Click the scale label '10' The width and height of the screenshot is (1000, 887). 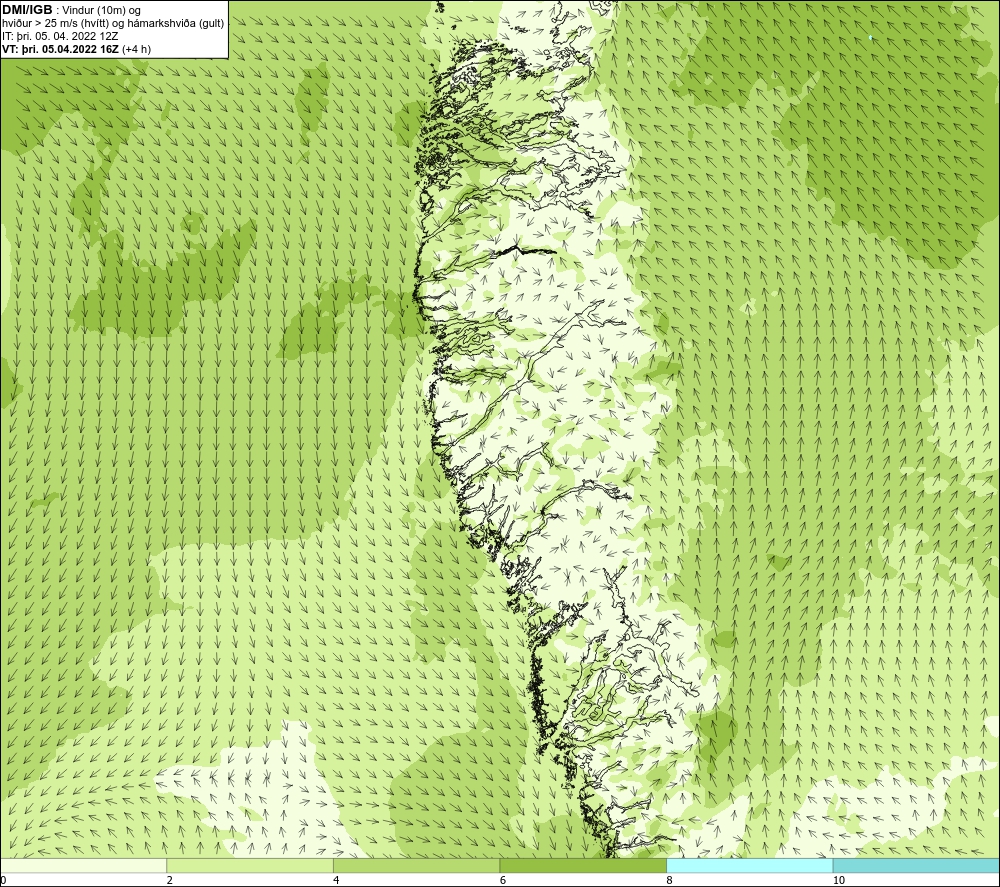coord(839,881)
